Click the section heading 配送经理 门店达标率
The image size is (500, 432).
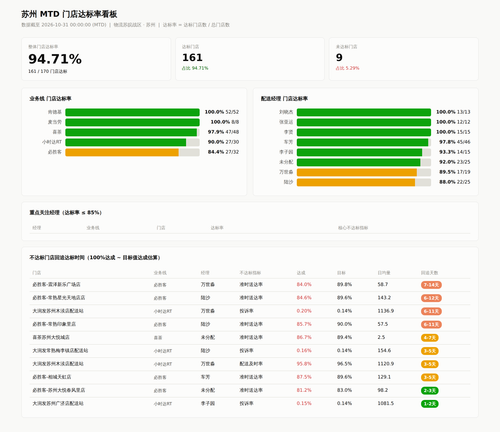[284, 98]
